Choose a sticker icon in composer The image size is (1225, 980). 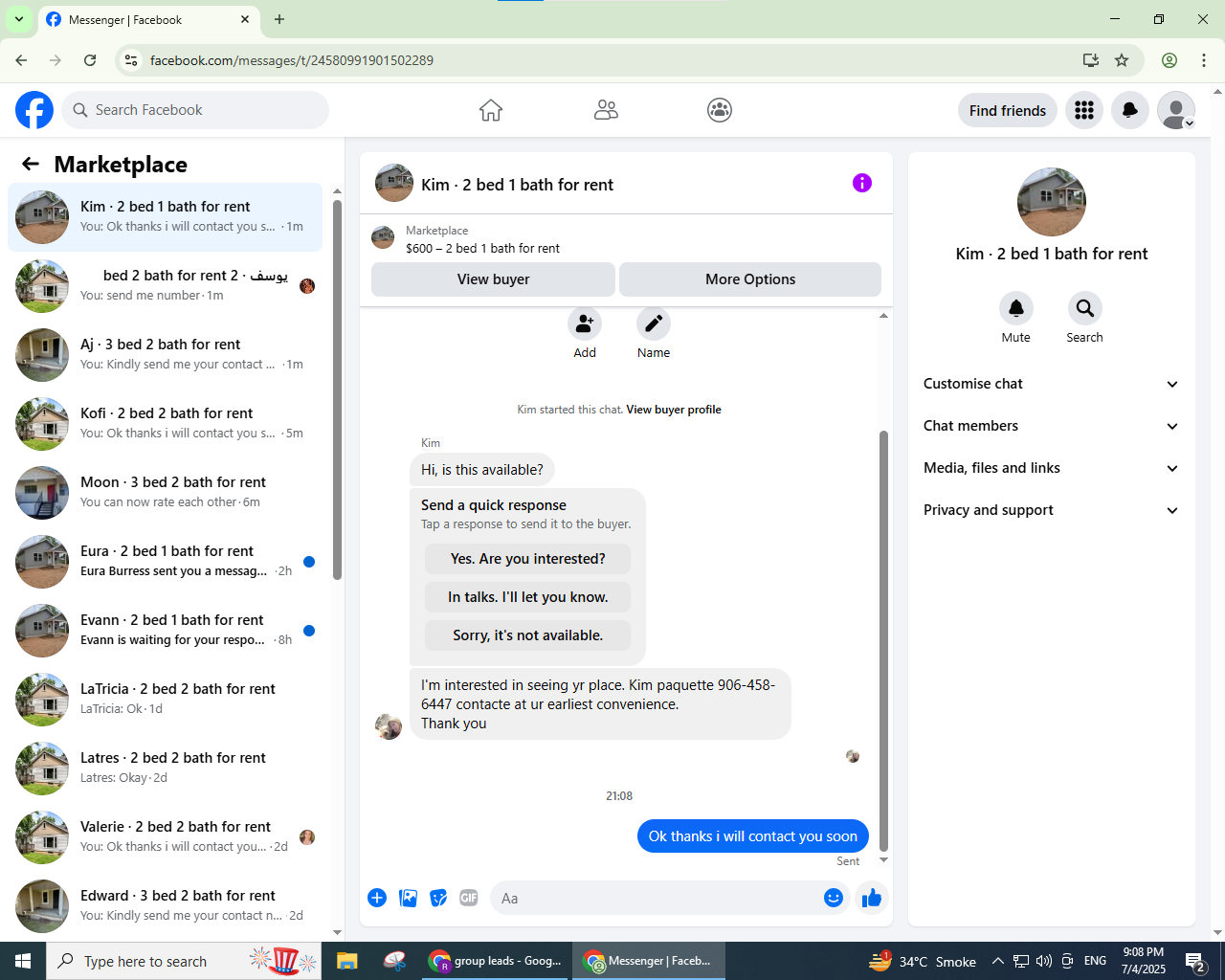click(x=438, y=898)
